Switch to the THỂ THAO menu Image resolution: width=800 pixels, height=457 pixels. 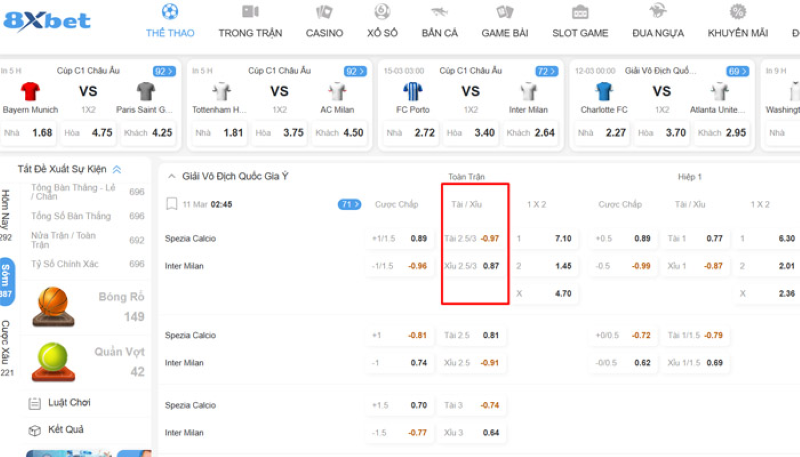click(x=170, y=33)
